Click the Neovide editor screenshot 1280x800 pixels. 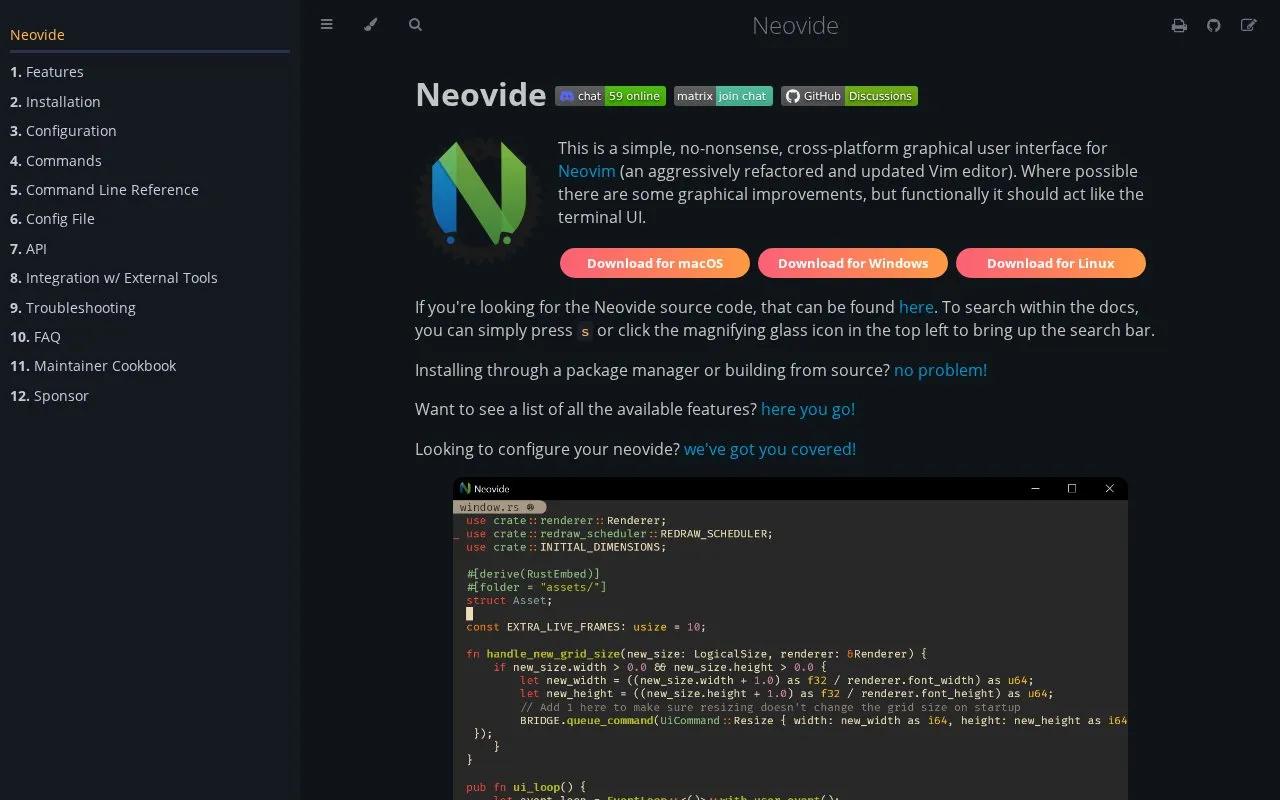point(790,638)
